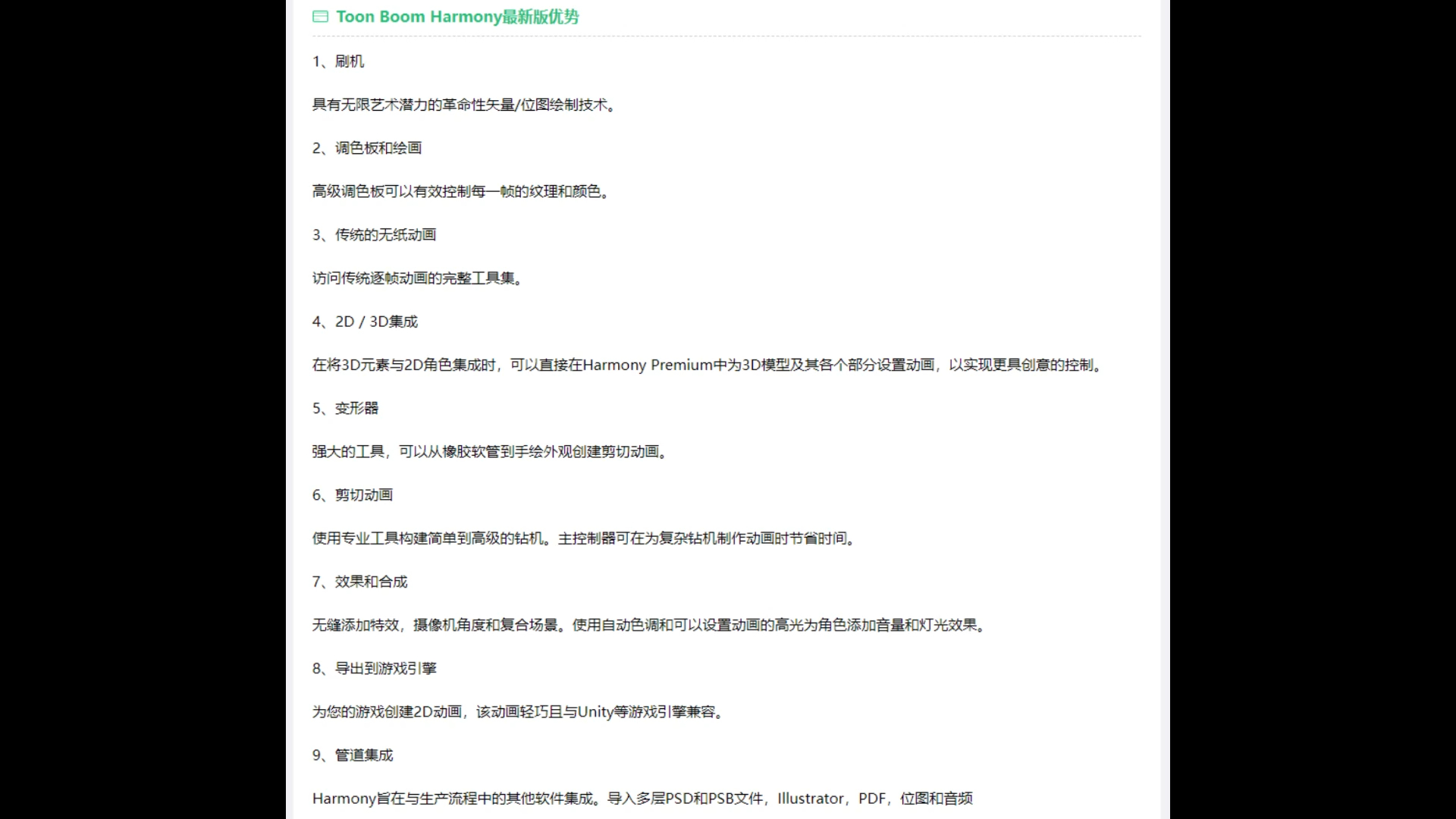Click the sentence mentioning 'PSD和PSB文件，Illustrator，PDF'
This screenshot has height=819, width=1456.
642,799
